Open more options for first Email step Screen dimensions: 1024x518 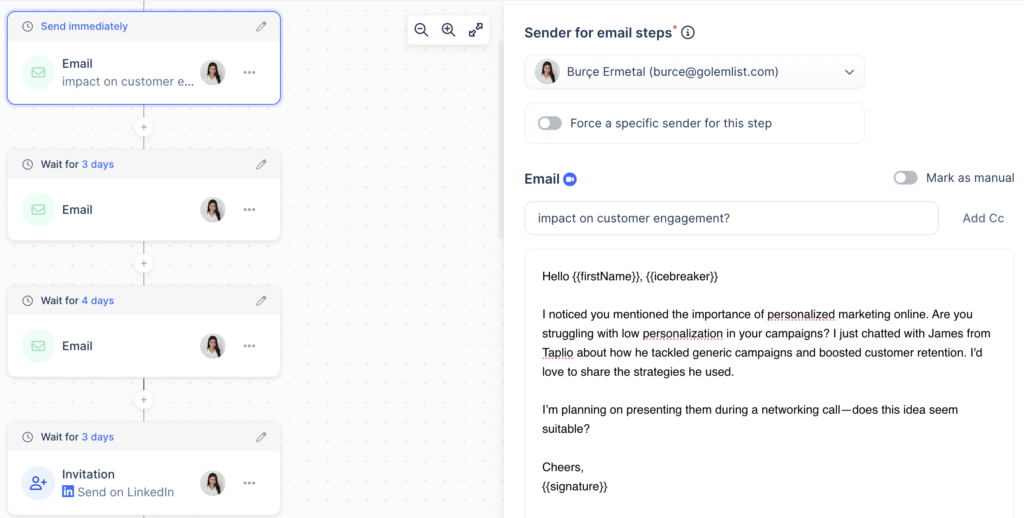pos(249,73)
